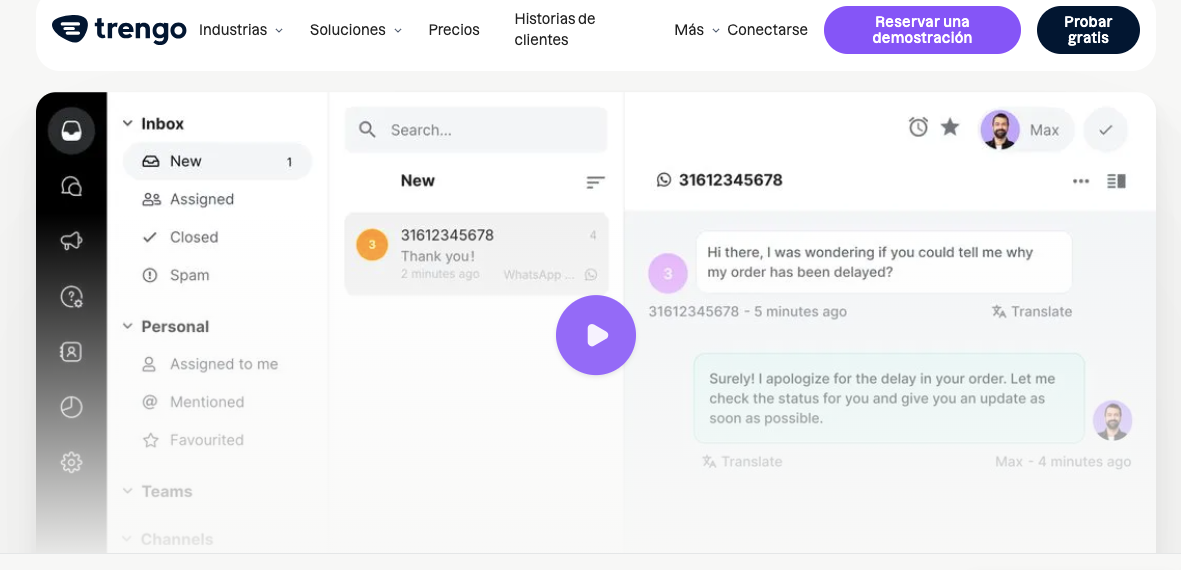Image resolution: width=1181 pixels, height=570 pixels.
Task: Open the megaphone broadcast icon in sidebar
Action: pos(72,241)
